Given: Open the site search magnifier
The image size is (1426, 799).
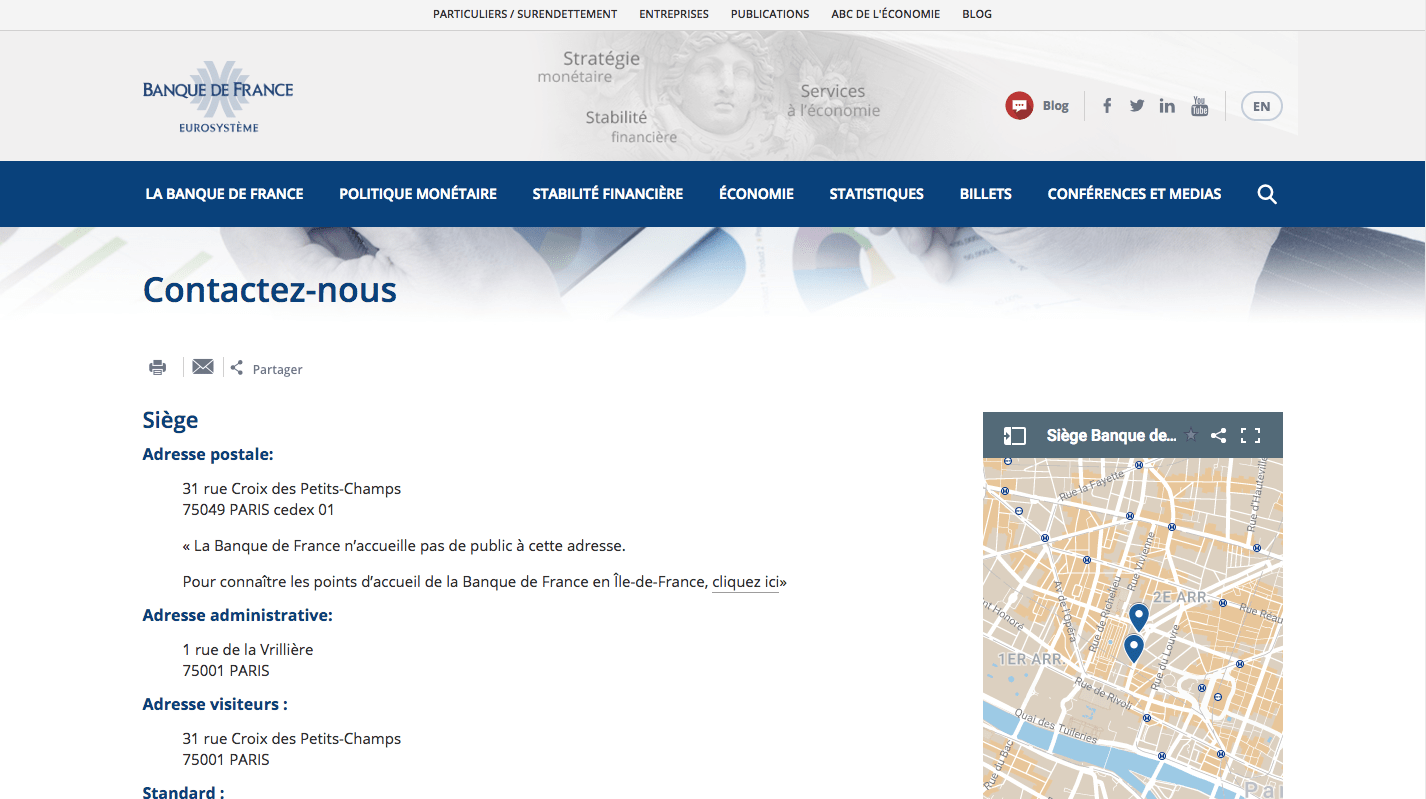Looking at the screenshot, I should [1267, 194].
